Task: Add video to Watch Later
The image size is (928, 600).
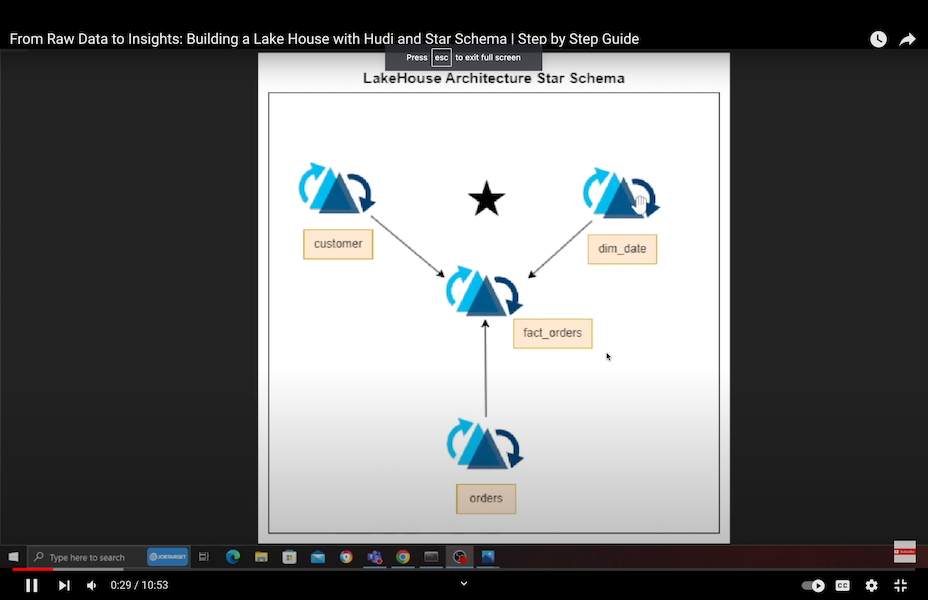Action: [x=878, y=39]
